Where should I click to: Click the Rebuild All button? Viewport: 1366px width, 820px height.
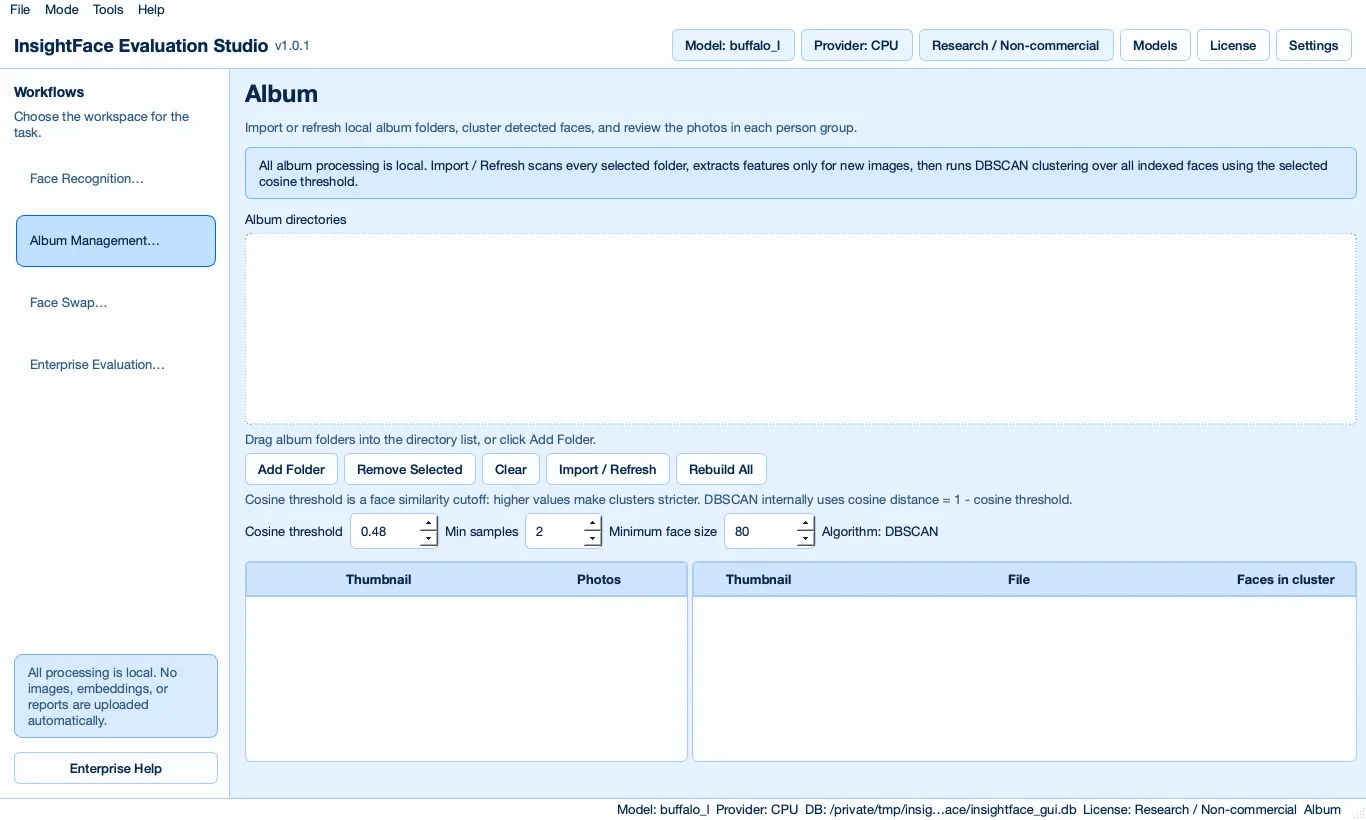tap(721, 469)
